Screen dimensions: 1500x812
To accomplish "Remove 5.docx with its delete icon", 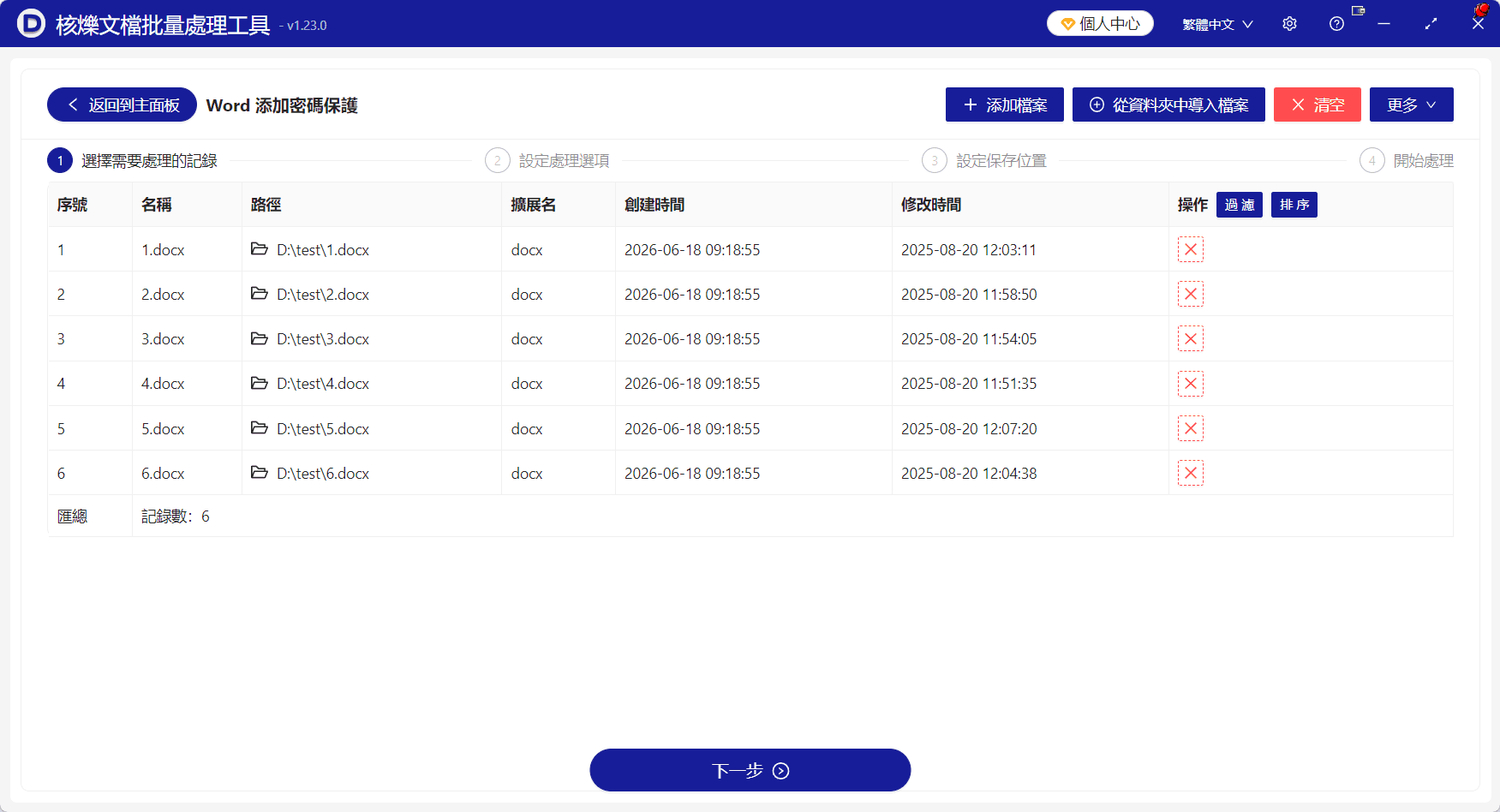I will (1190, 428).
